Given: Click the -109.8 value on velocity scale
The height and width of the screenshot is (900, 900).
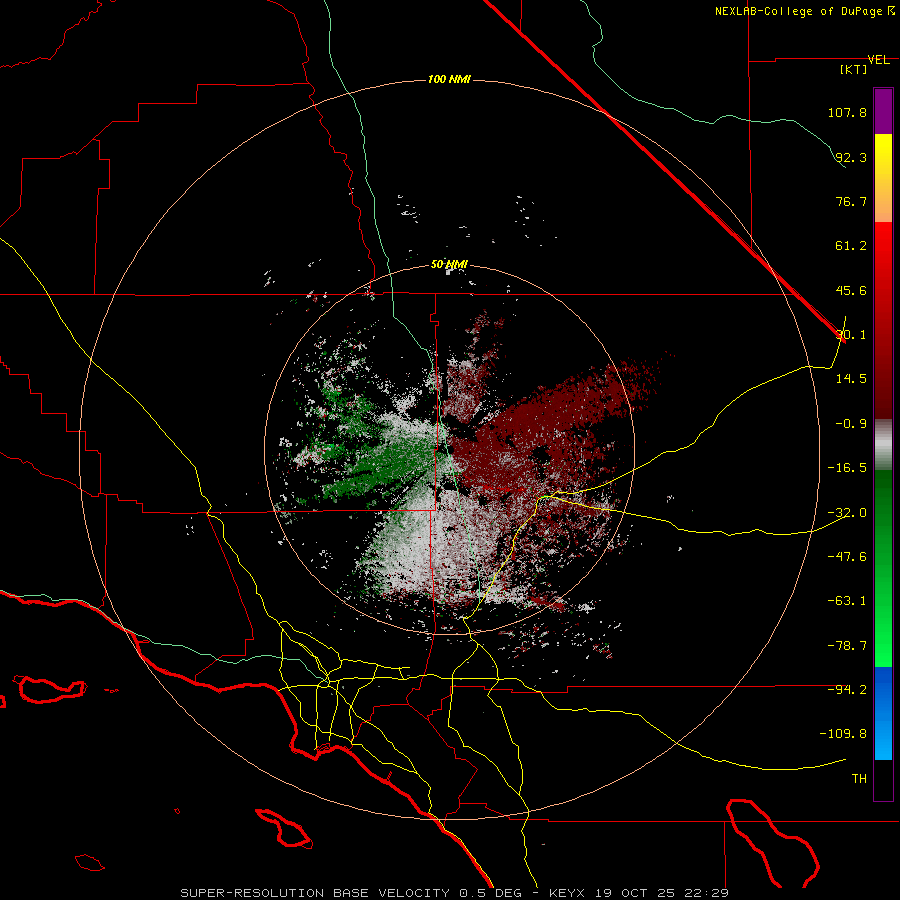Looking at the screenshot, I should click(x=844, y=734).
